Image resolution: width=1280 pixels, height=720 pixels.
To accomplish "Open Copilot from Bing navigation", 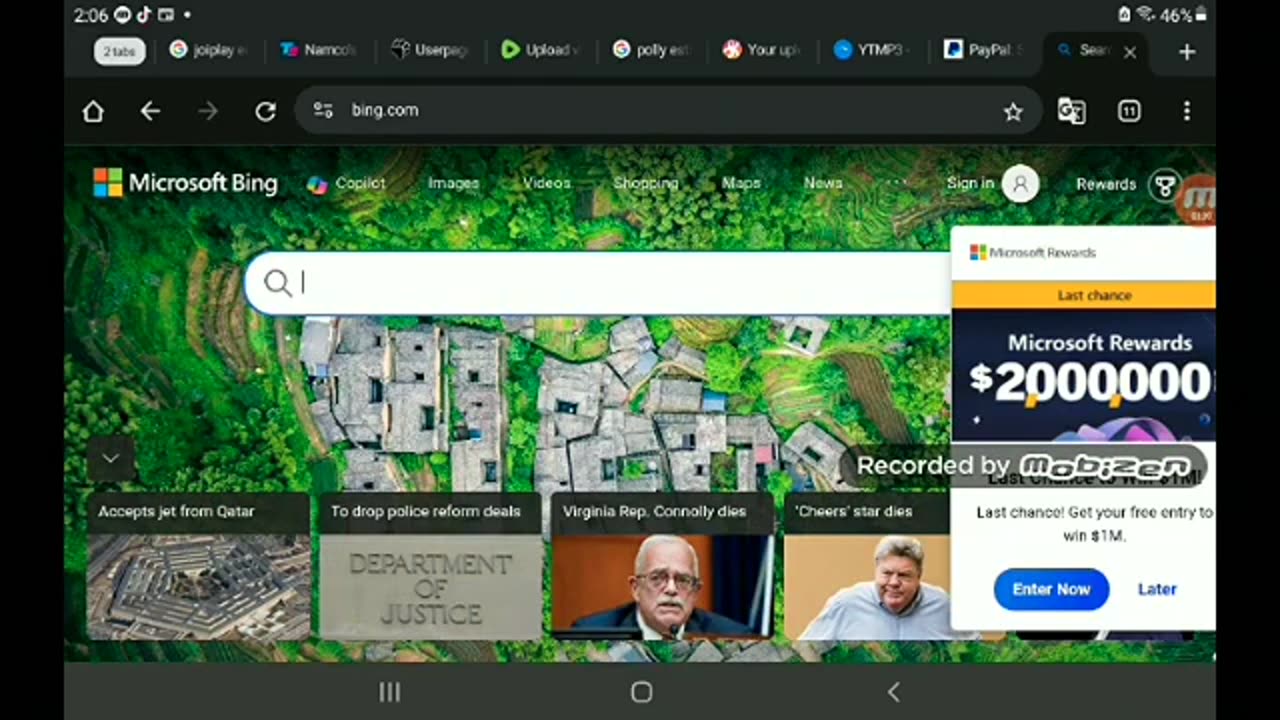I will [346, 183].
